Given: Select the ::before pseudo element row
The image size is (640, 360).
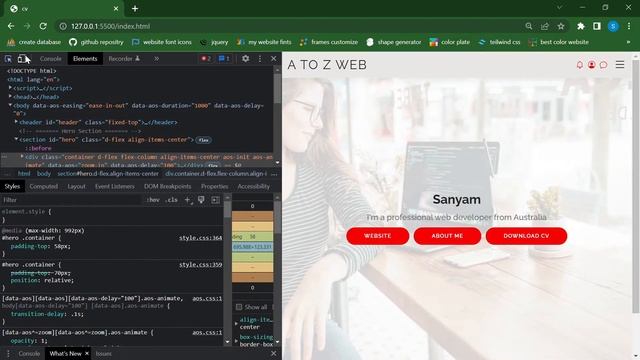Looking at the screenshot, I should pyautogui.click(x=38, y=148).
